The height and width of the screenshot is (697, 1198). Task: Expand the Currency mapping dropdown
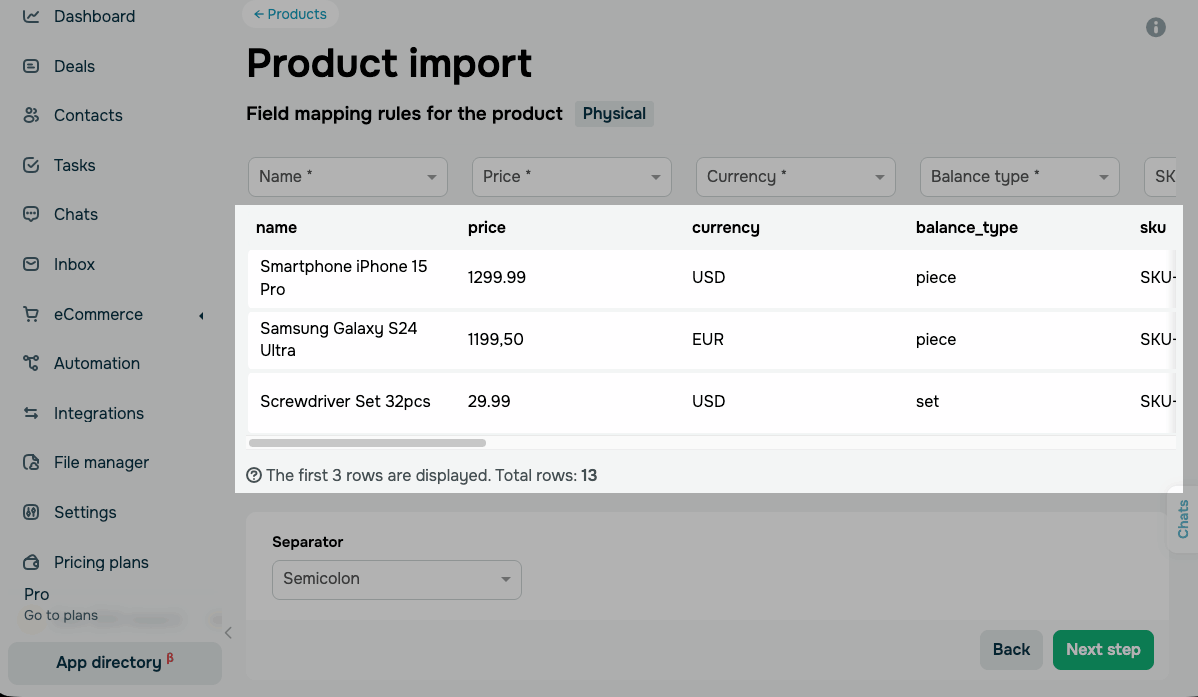[795, 177]
